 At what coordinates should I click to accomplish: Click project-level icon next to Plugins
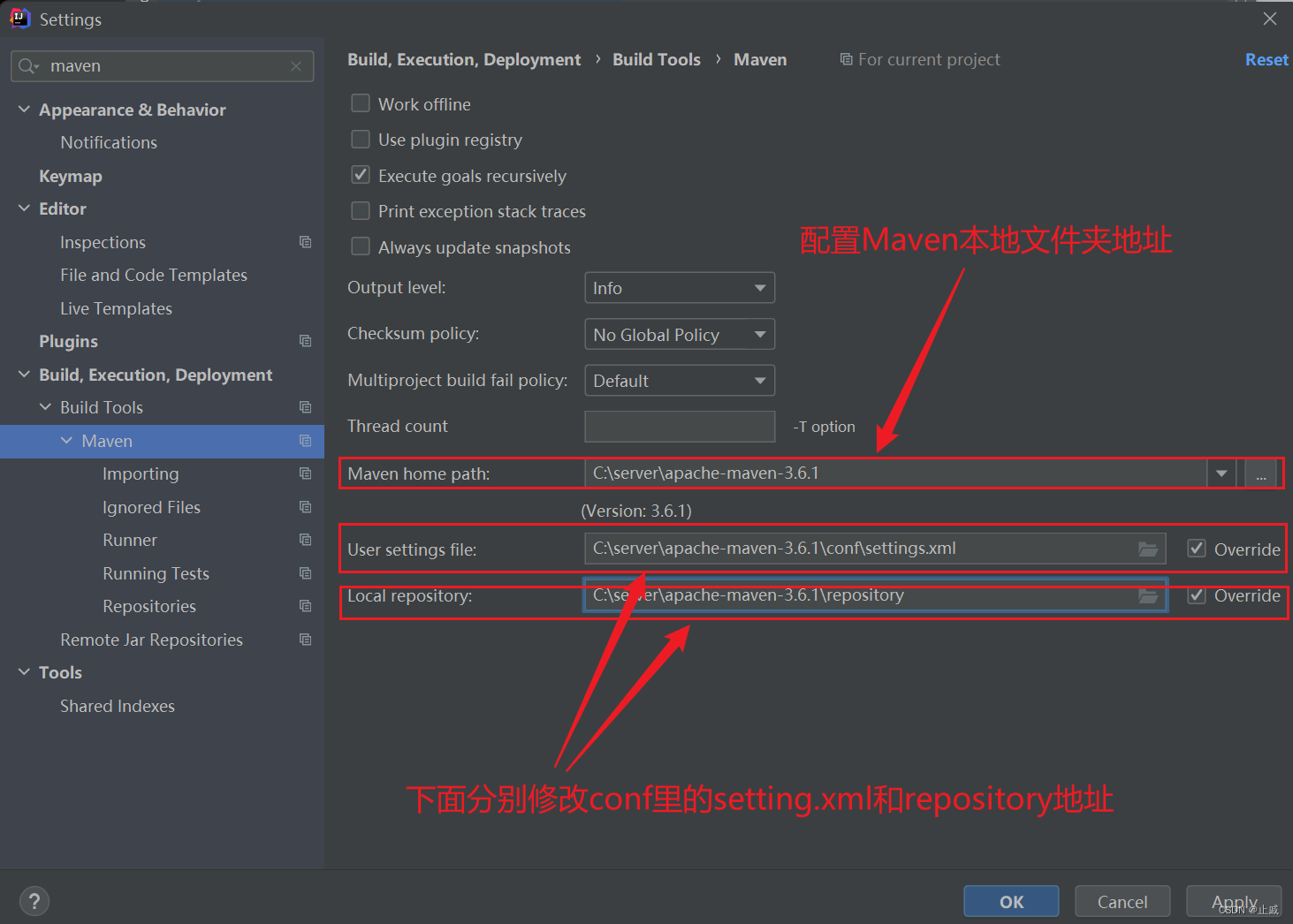[306, 341]
